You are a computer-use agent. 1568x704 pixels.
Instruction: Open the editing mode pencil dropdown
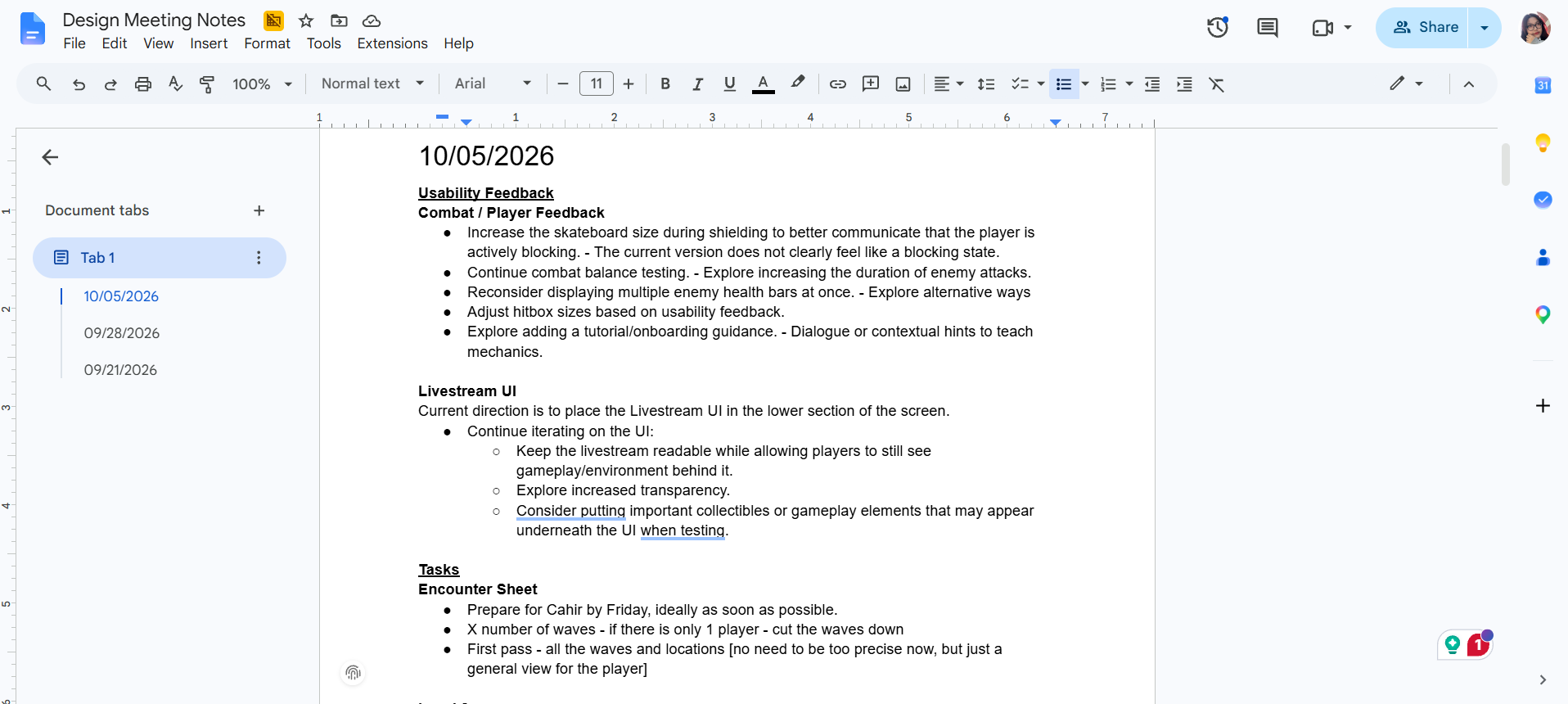pyautogui.click(x=1406, y=83)
